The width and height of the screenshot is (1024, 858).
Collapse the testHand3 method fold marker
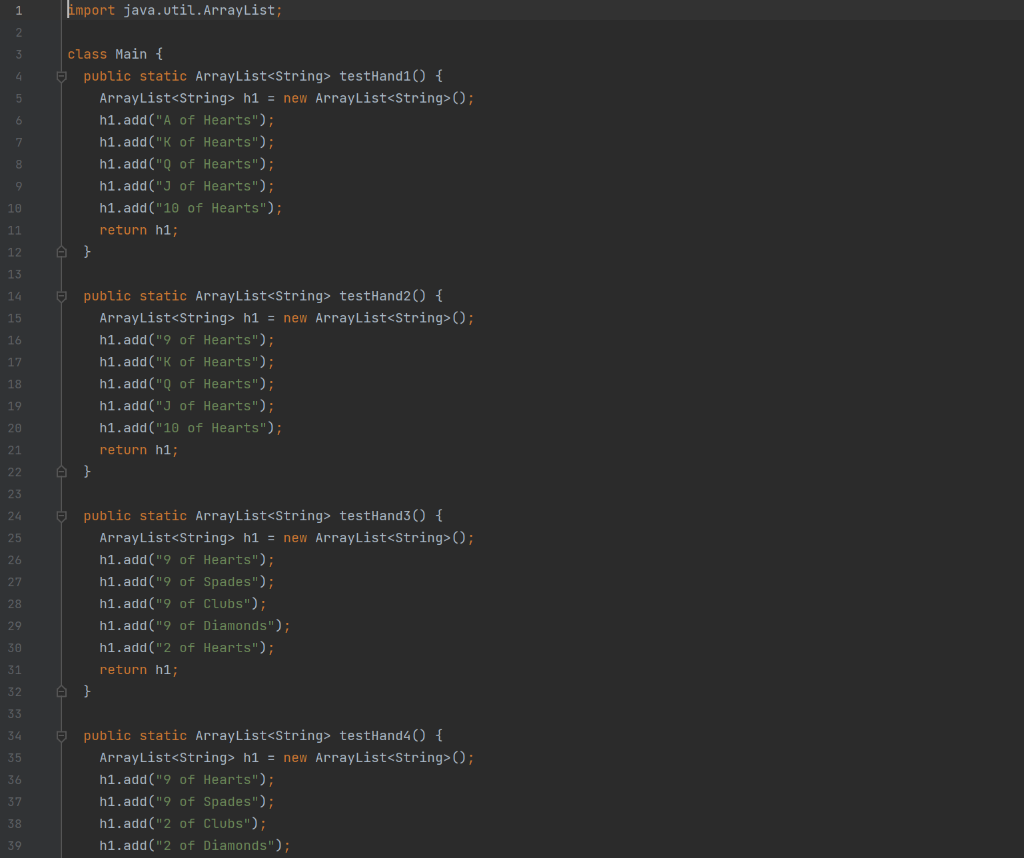coord(61,516)
